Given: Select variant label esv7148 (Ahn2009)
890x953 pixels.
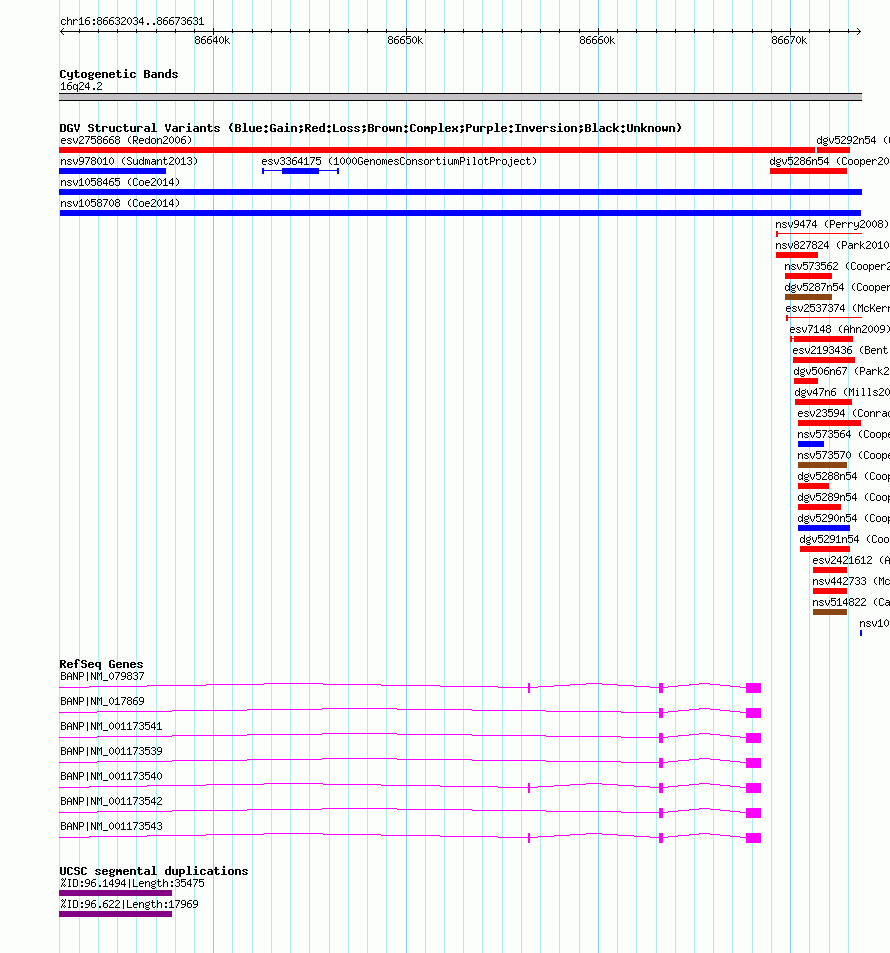Looking at the screenshot, I should pos(839,329).
